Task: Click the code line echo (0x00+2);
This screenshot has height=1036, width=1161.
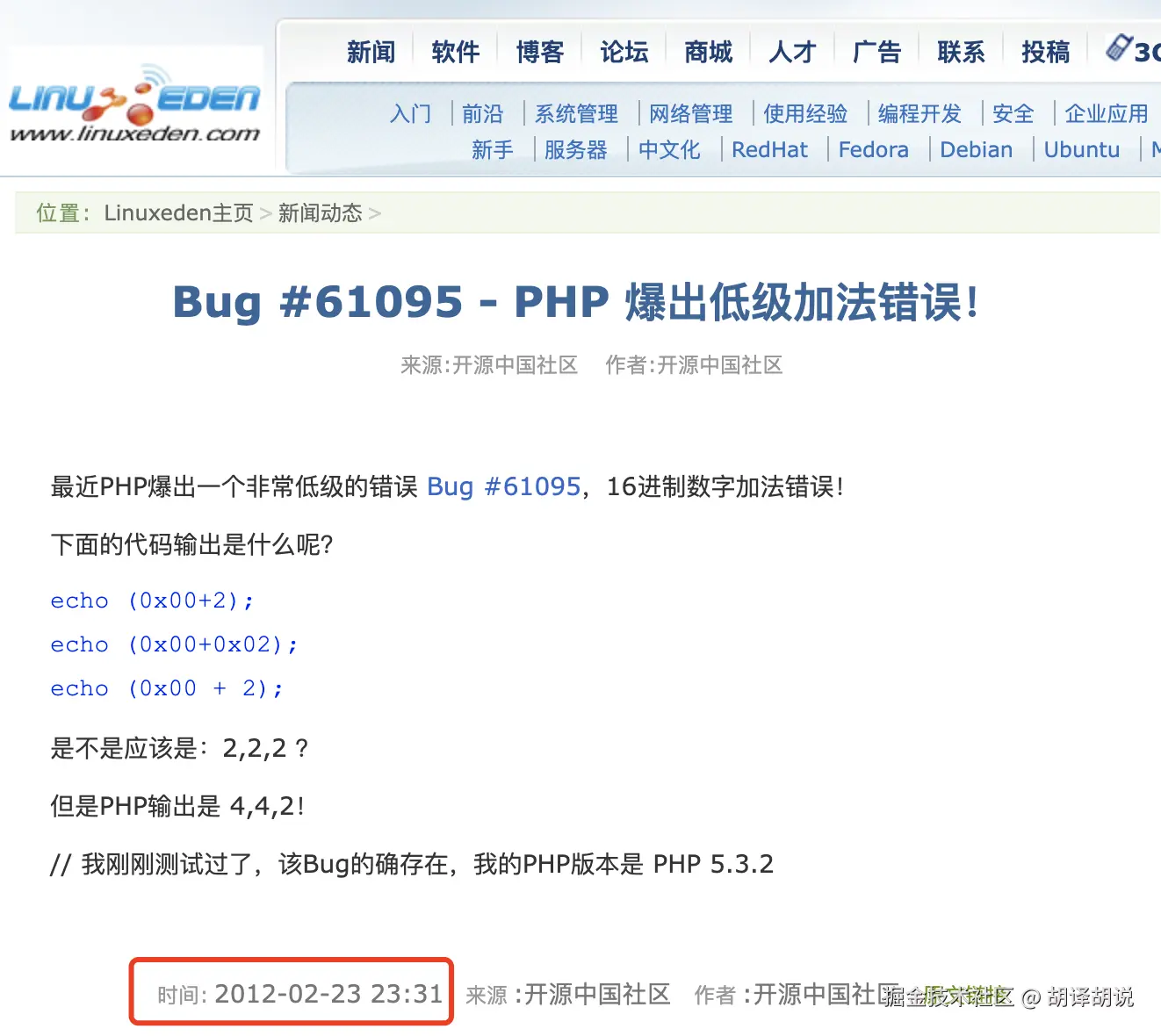Action: coord(152,601)
